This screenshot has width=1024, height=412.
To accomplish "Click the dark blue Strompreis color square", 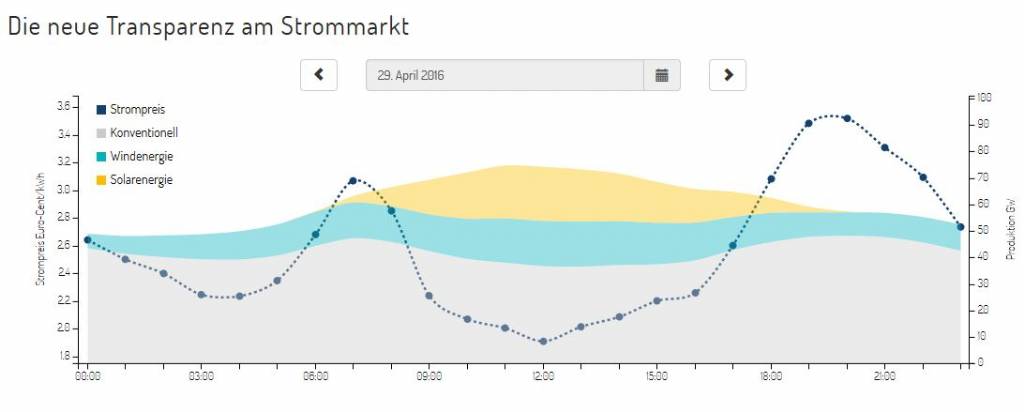I will click(101, 109).
